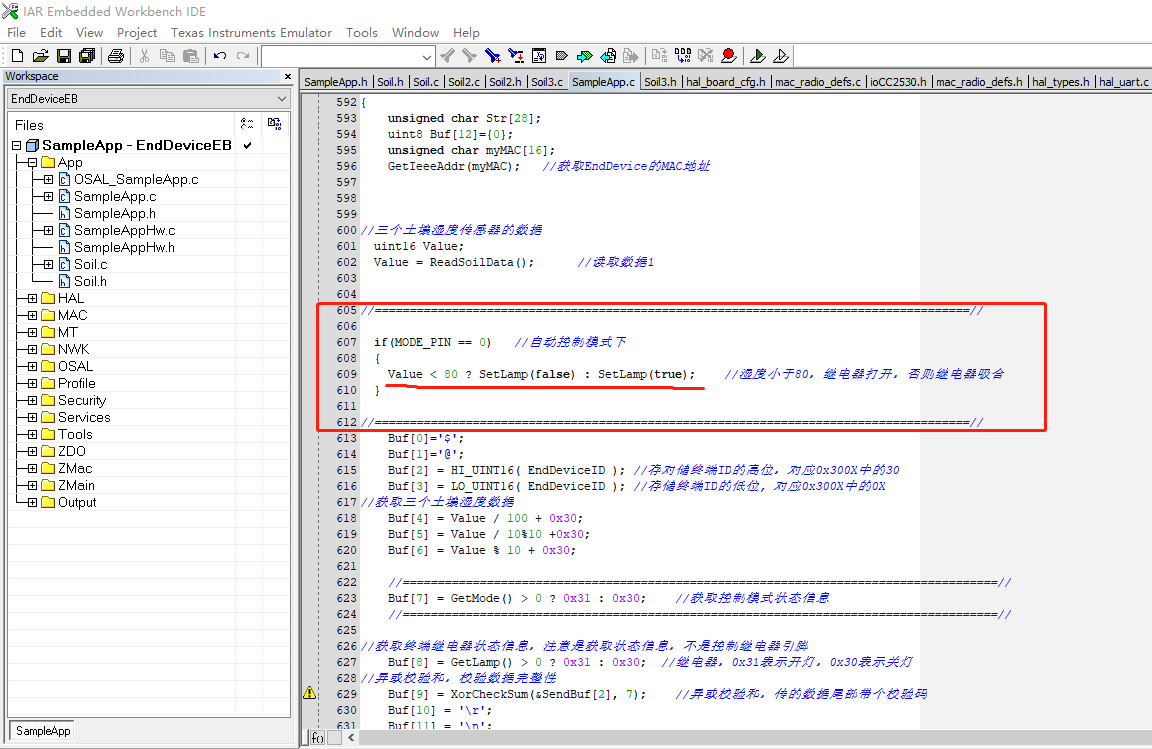The width and height of the screenshot is (1152, 749).
Task: Create a new document with toolbar icon
Action: point(18,56)
